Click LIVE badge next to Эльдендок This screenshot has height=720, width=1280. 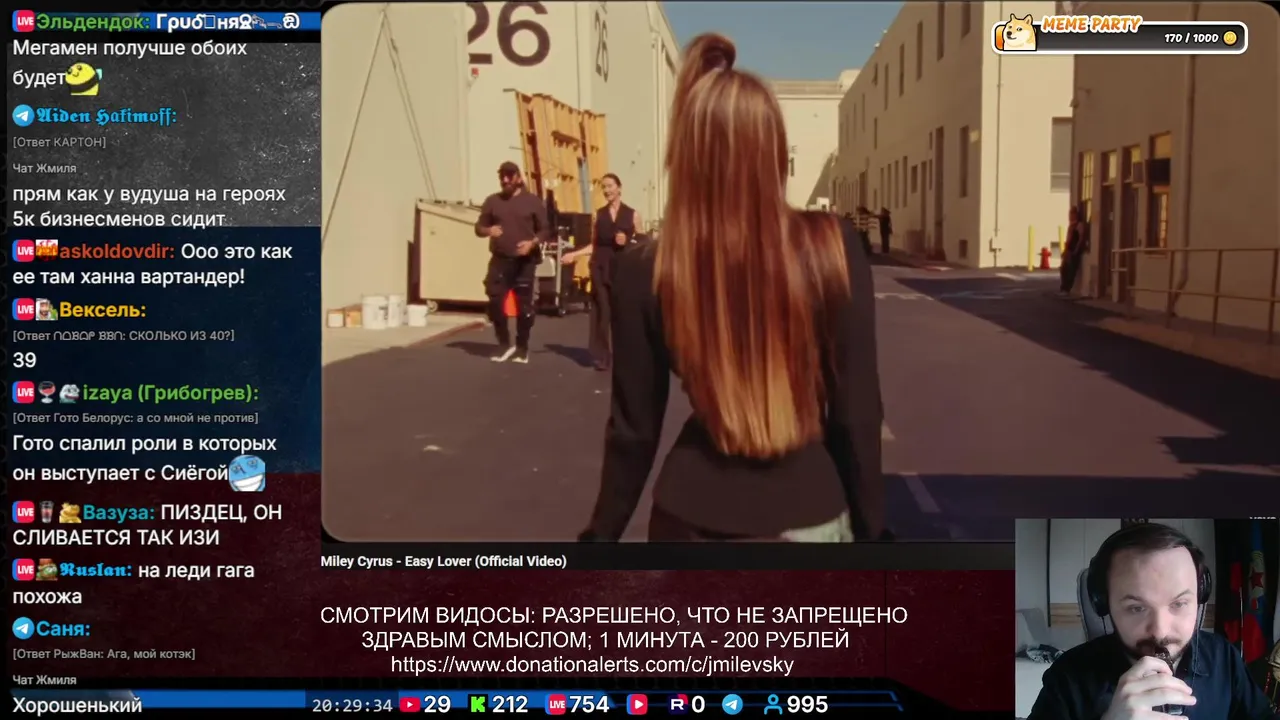[23, 21]
